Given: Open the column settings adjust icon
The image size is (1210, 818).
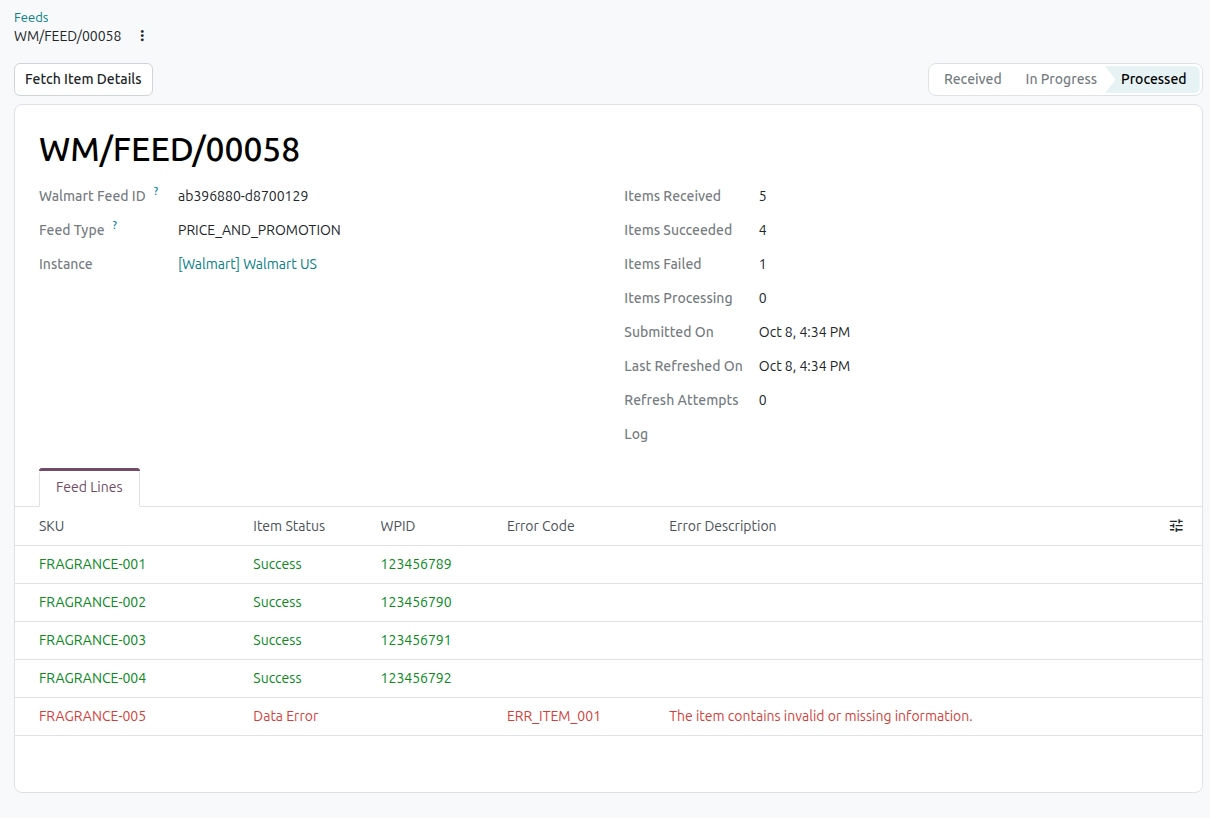Looking at the screenshot, I should [1176, 526].
